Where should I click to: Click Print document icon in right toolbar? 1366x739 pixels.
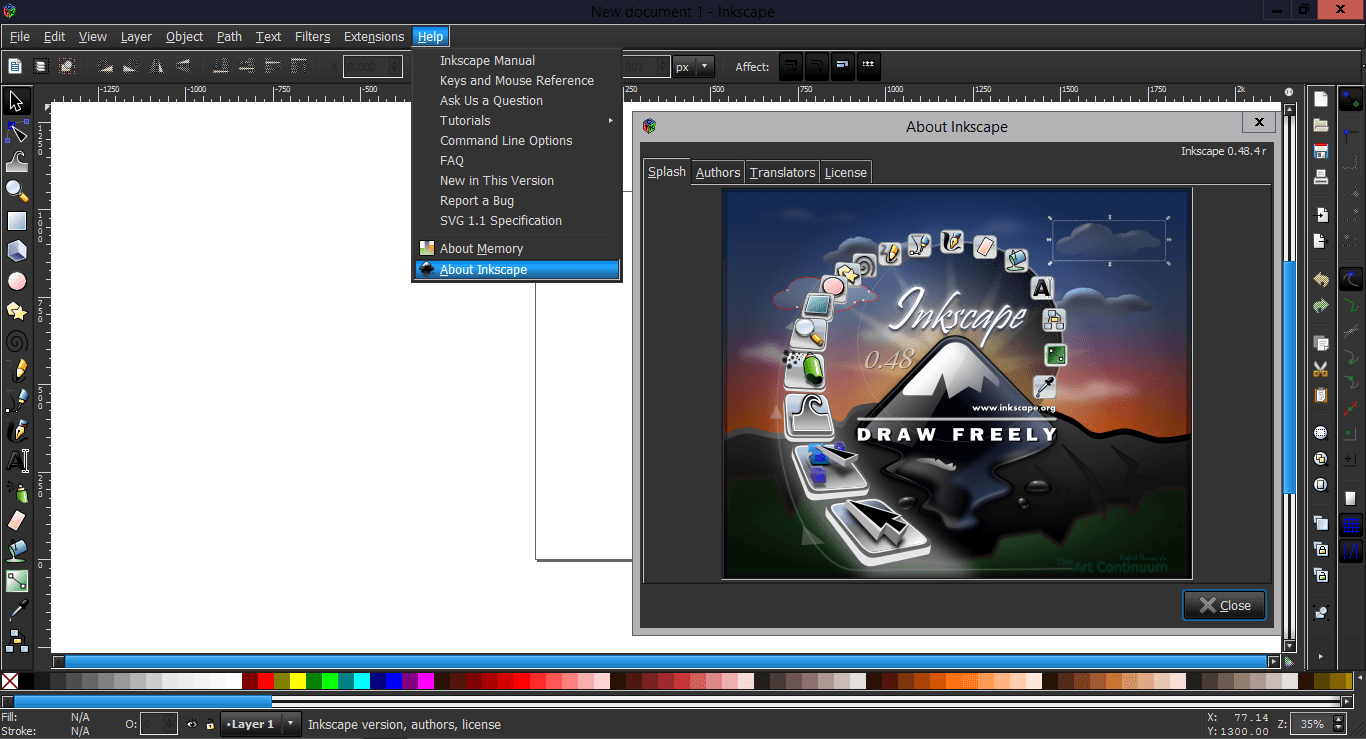[x=1321, y=177]
